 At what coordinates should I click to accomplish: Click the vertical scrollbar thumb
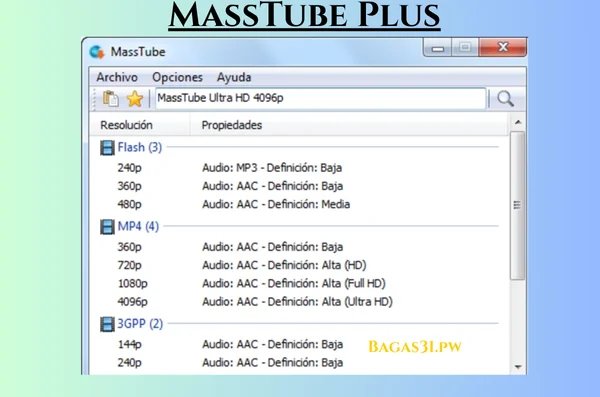tap(517, 205)
